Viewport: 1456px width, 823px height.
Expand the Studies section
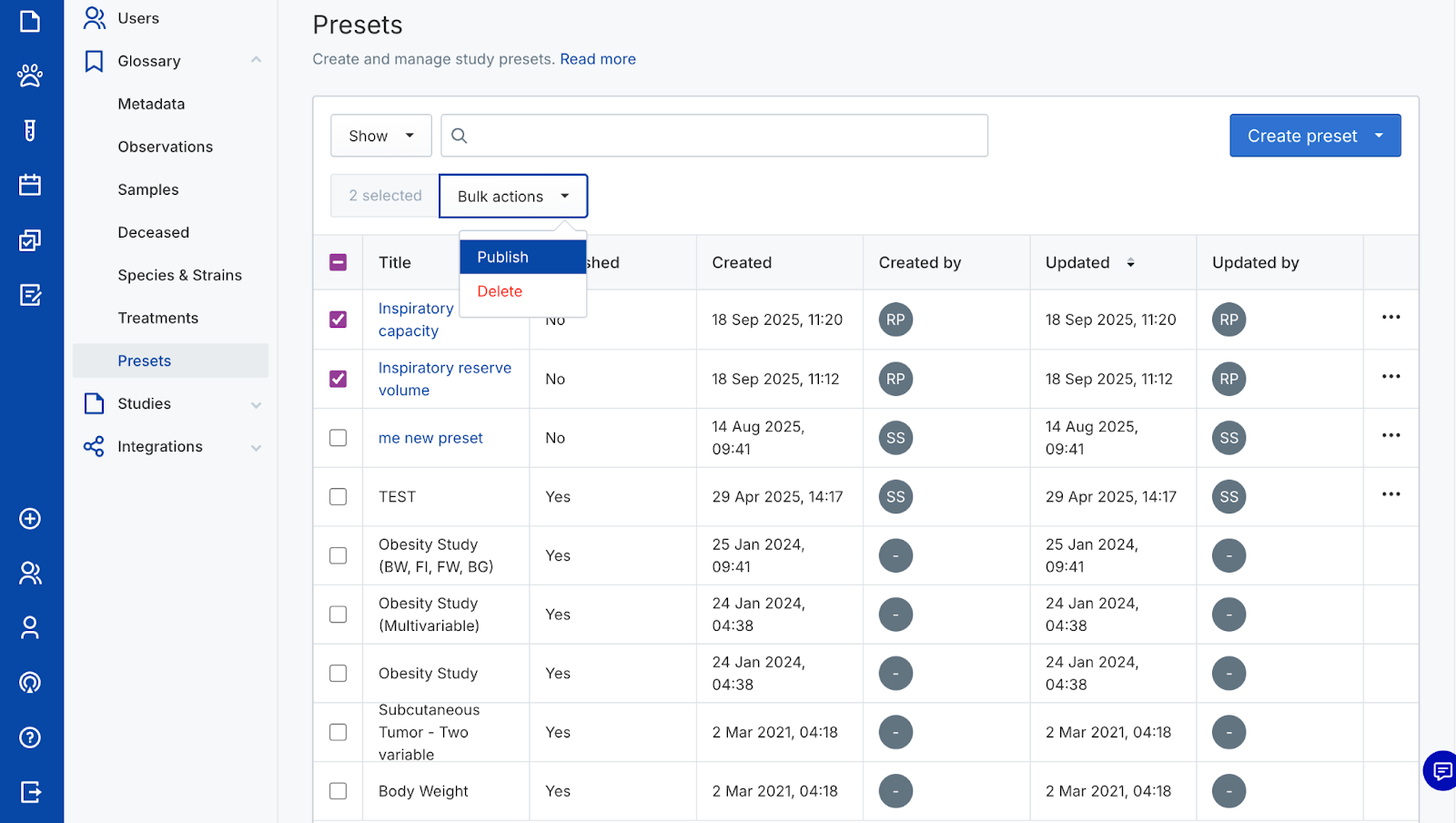[256, 404]
